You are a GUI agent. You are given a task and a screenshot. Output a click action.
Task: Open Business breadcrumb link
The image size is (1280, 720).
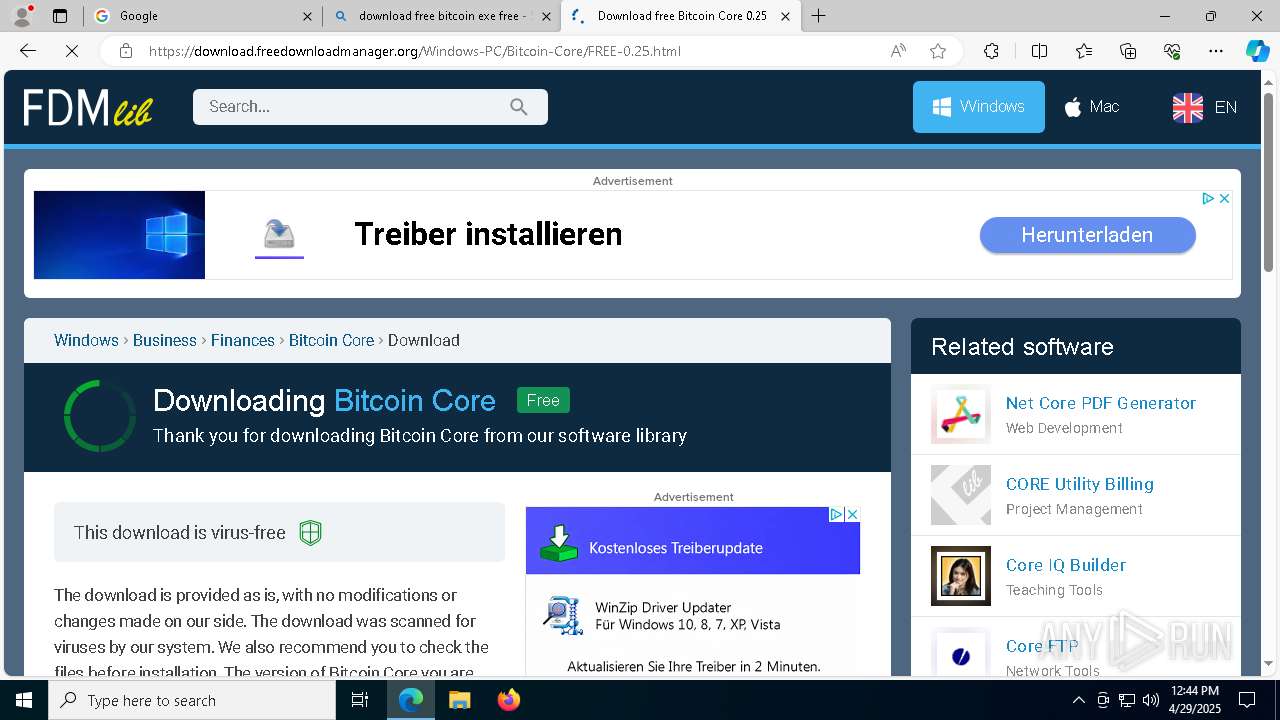[x=165, y=340]
